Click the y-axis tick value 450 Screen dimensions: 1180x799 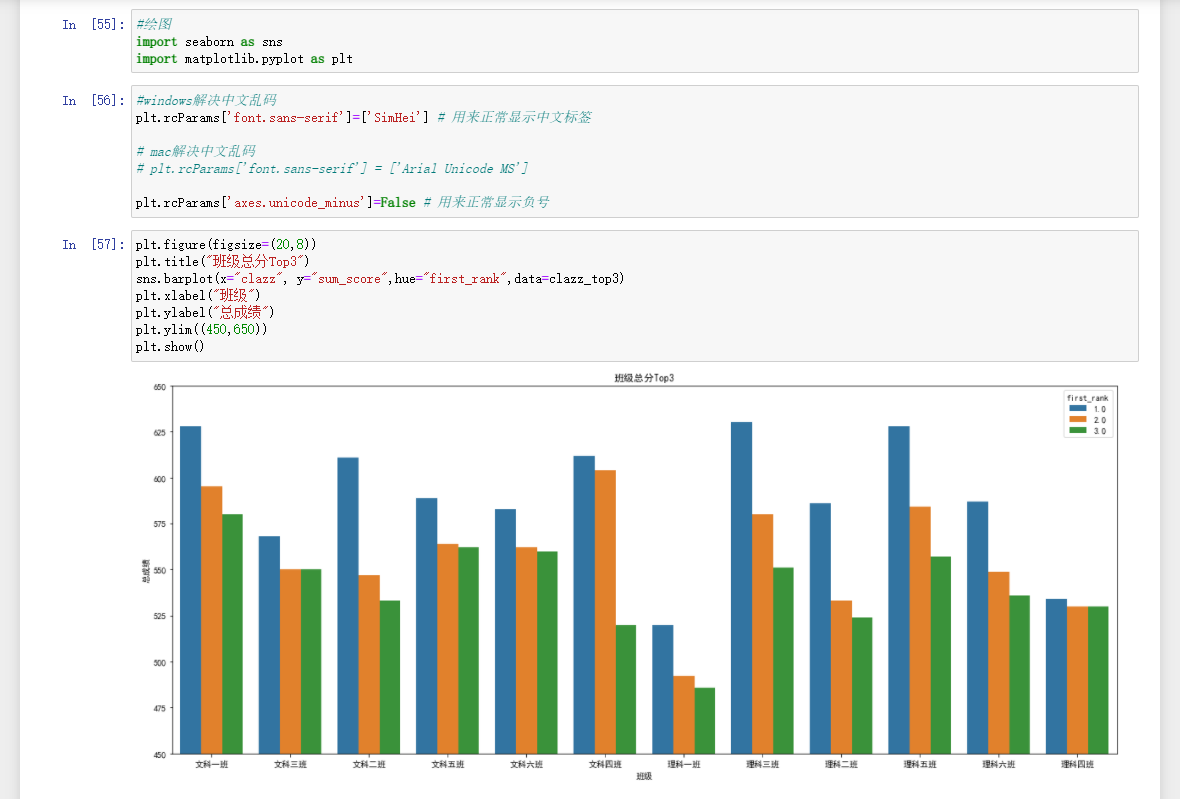click(x=160, y=755)
